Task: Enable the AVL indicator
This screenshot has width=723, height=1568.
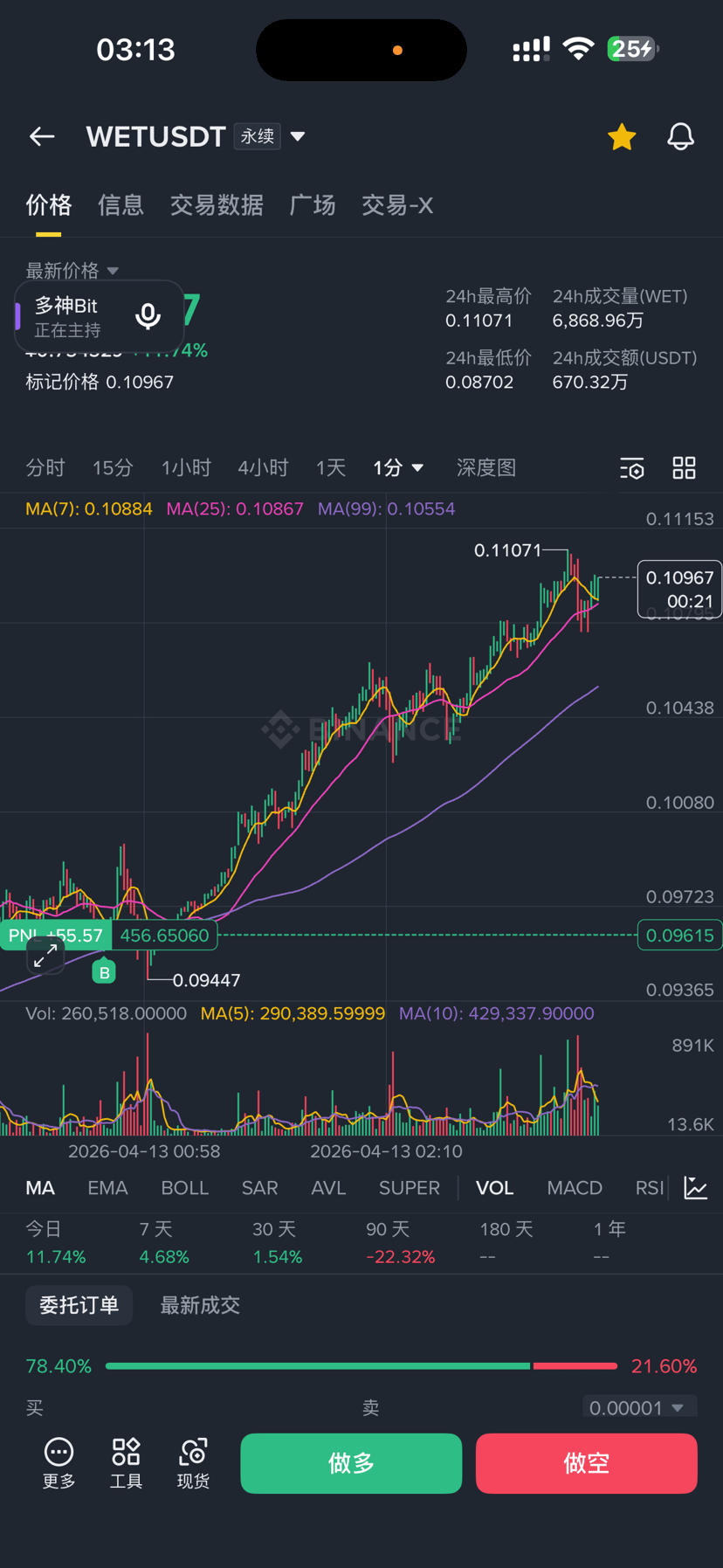Action: click(328, 1188)
